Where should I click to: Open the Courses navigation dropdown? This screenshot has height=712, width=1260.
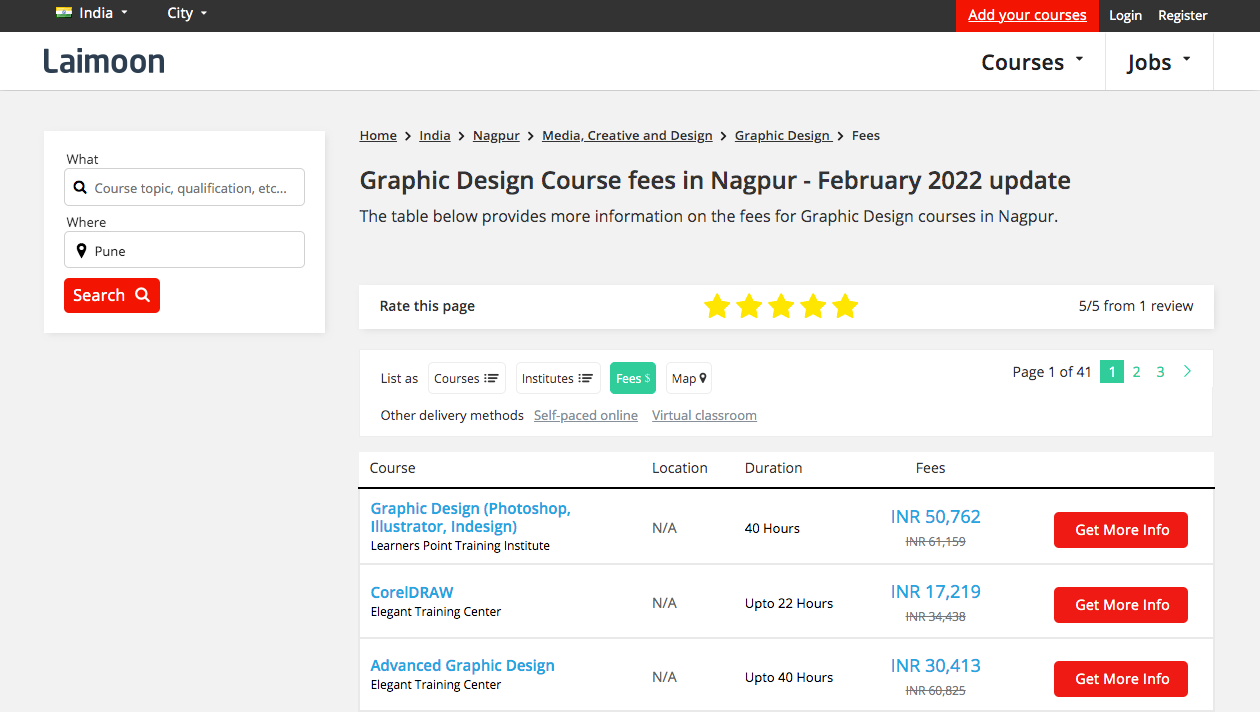pyautogui.click(x=1032, y=61)
